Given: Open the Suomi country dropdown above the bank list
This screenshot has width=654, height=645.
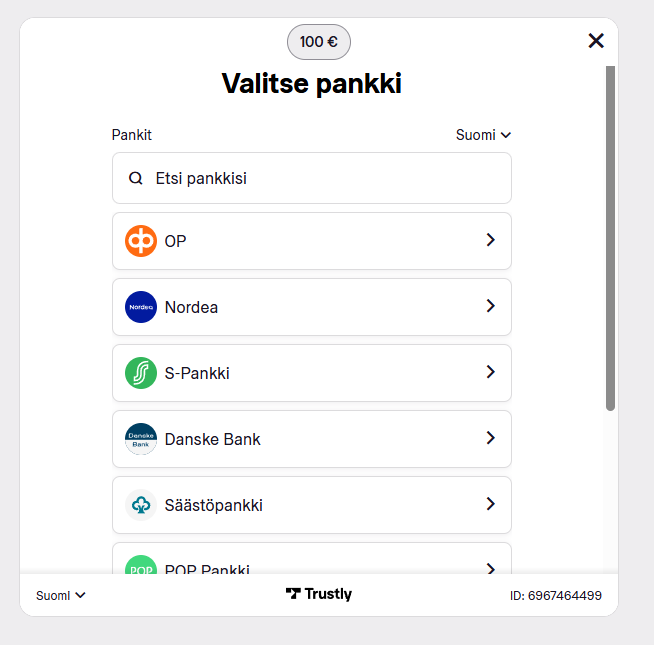Looking at the screenshot, I should [x=483, y=135].
